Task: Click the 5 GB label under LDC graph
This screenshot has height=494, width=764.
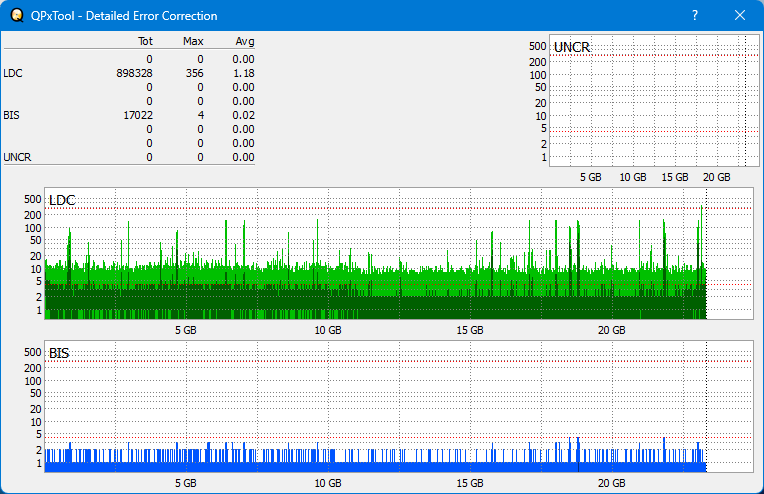Action: coord(186,330)
